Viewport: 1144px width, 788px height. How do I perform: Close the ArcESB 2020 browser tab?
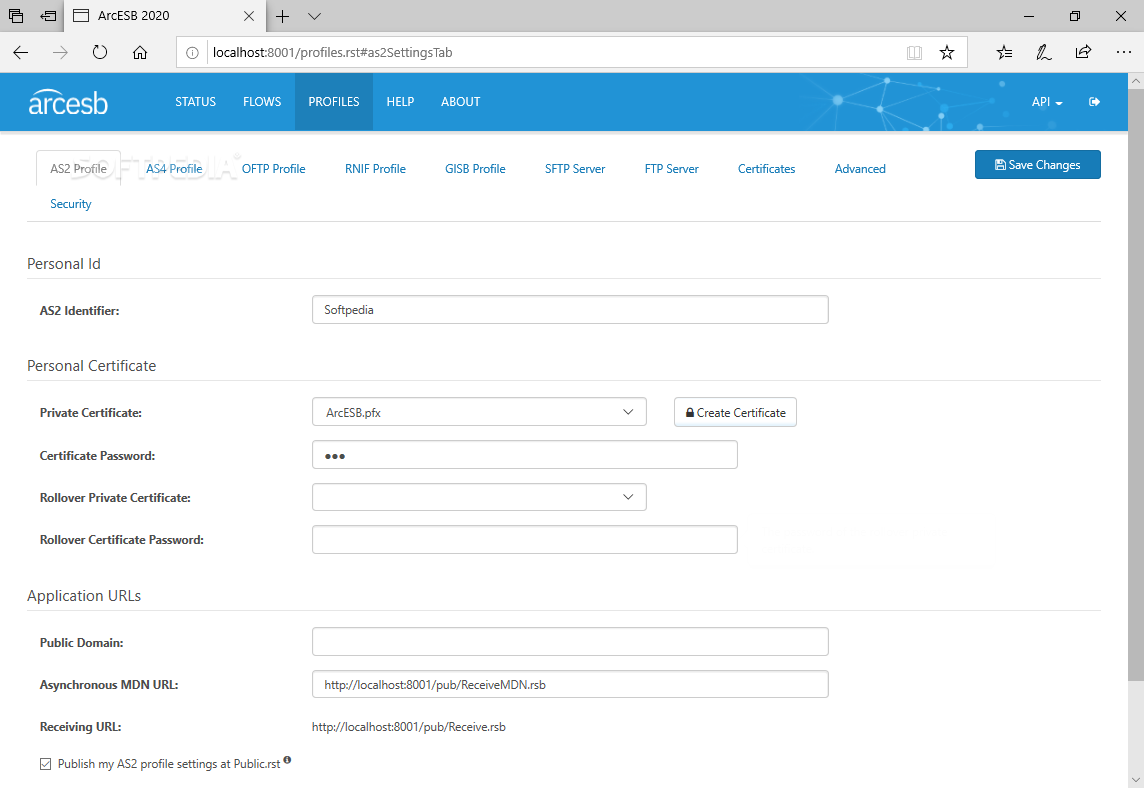pyautogui.click(x=249, y=16)
